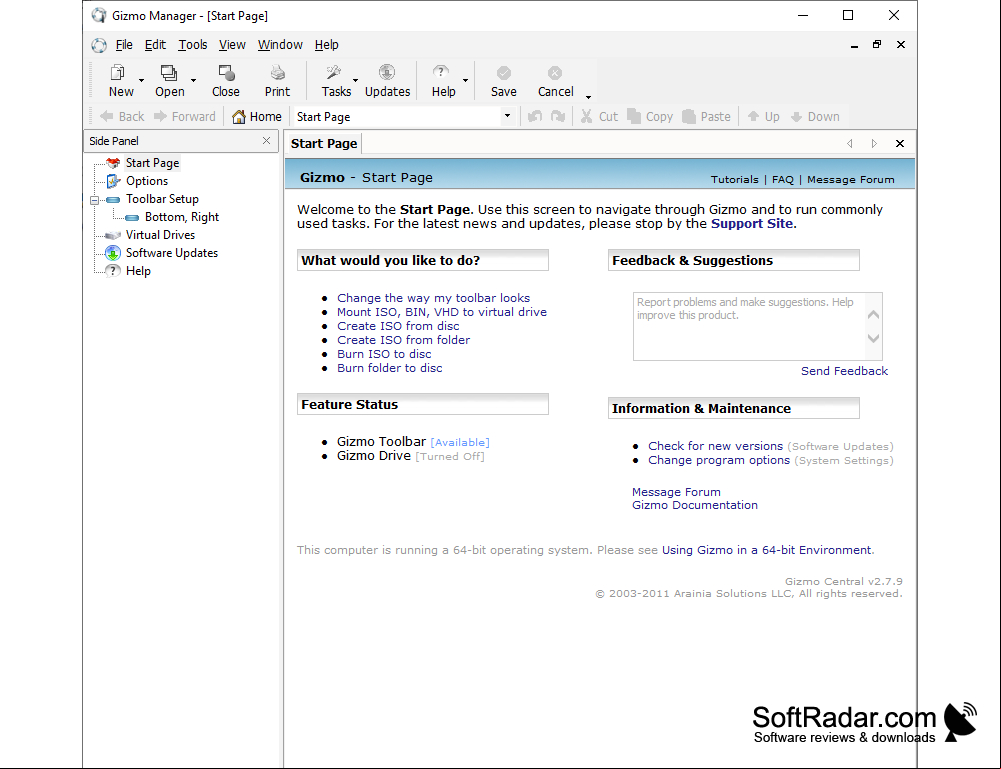Select Virtual Drives in the side panel
Image resolution: width=1001 pixels, height=769 pixels.
click(160, 235)
